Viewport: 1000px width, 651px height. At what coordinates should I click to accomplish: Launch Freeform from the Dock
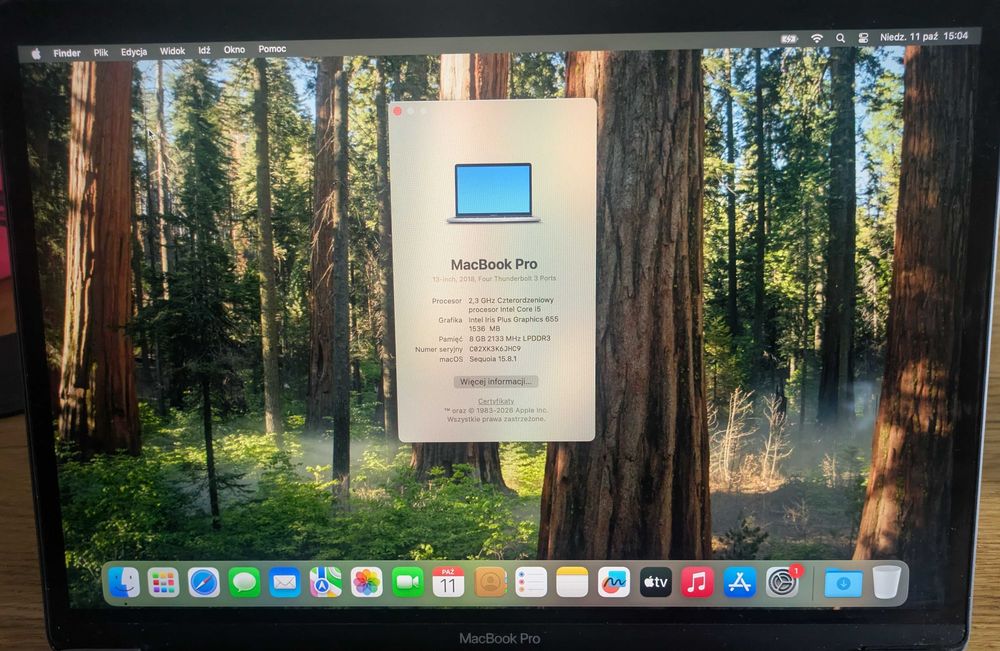[x=614, y=582]
